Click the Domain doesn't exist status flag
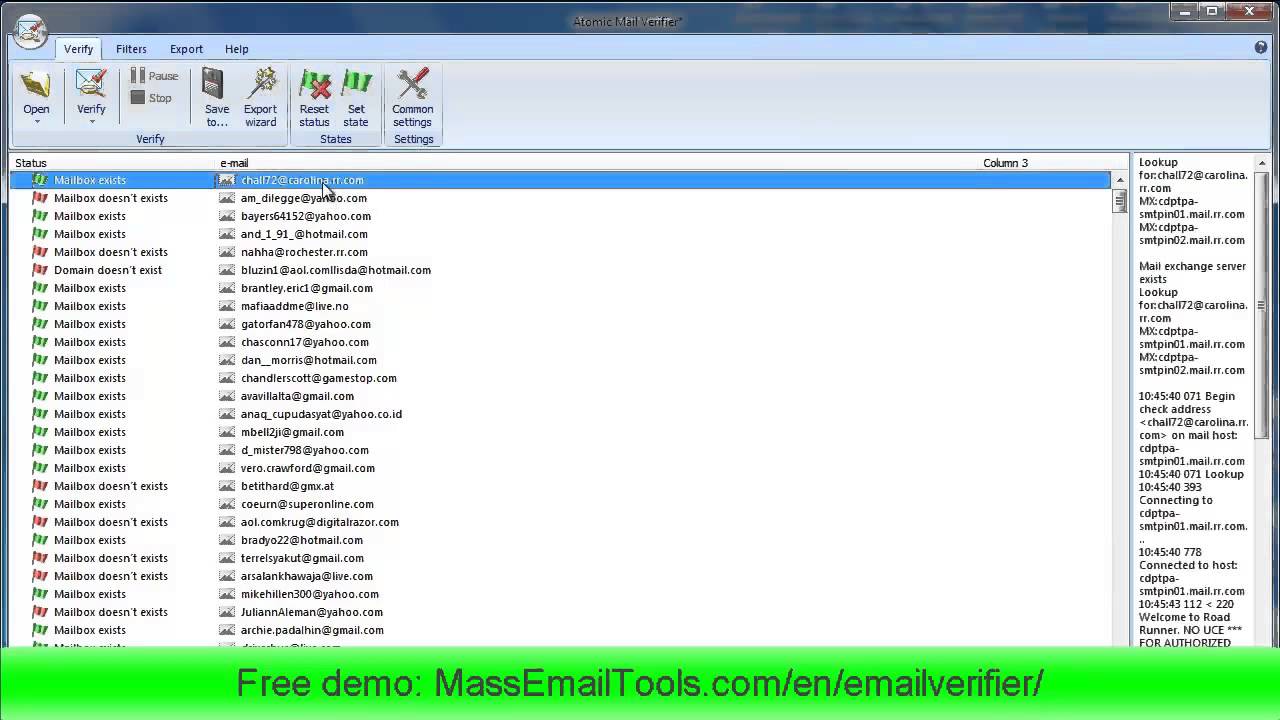Viewport: 1280px width, 720px height. 40,270
